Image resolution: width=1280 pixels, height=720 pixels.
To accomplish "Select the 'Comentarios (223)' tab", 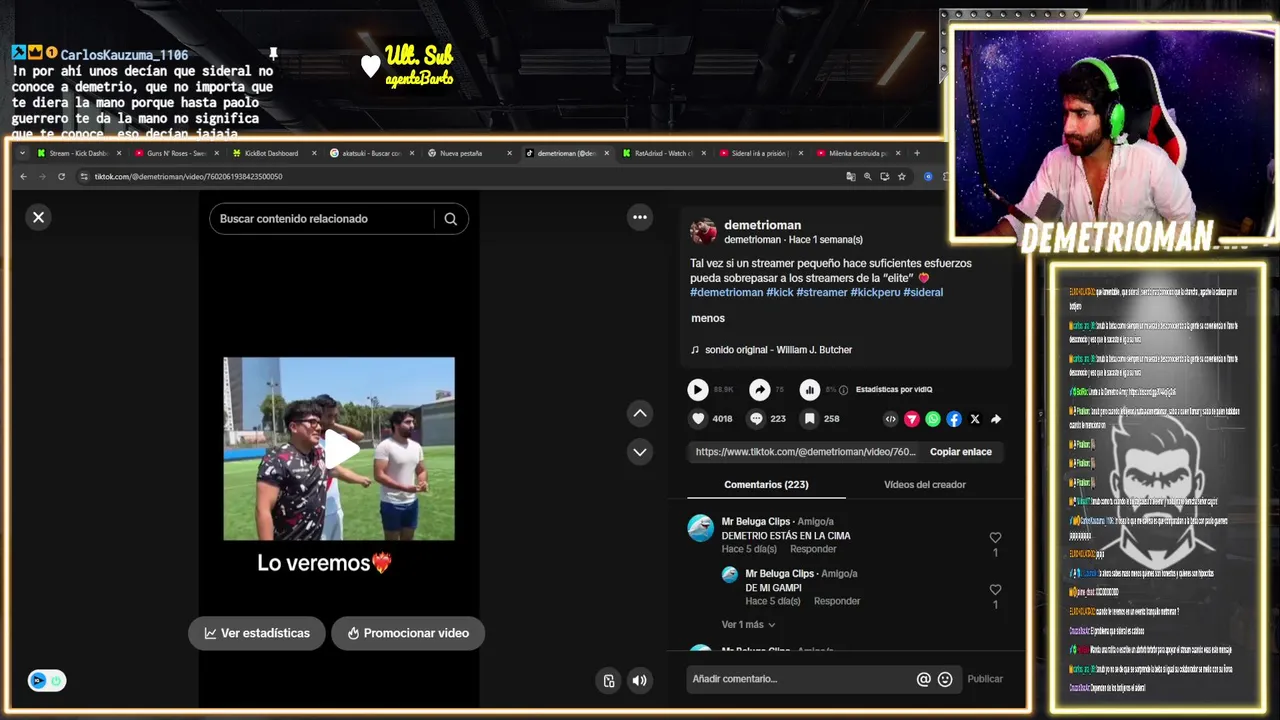I will (766, 485).
